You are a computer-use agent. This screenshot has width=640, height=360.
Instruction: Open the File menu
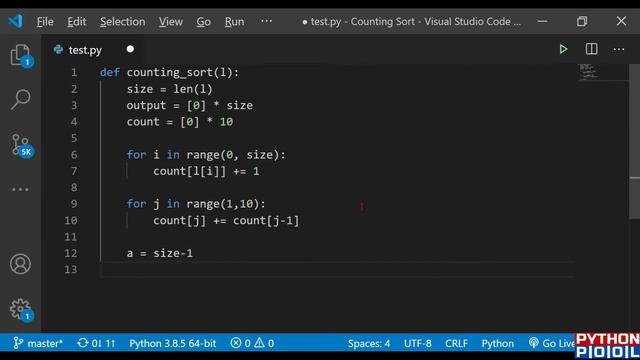pyautogui.click(x=45, y=22)
